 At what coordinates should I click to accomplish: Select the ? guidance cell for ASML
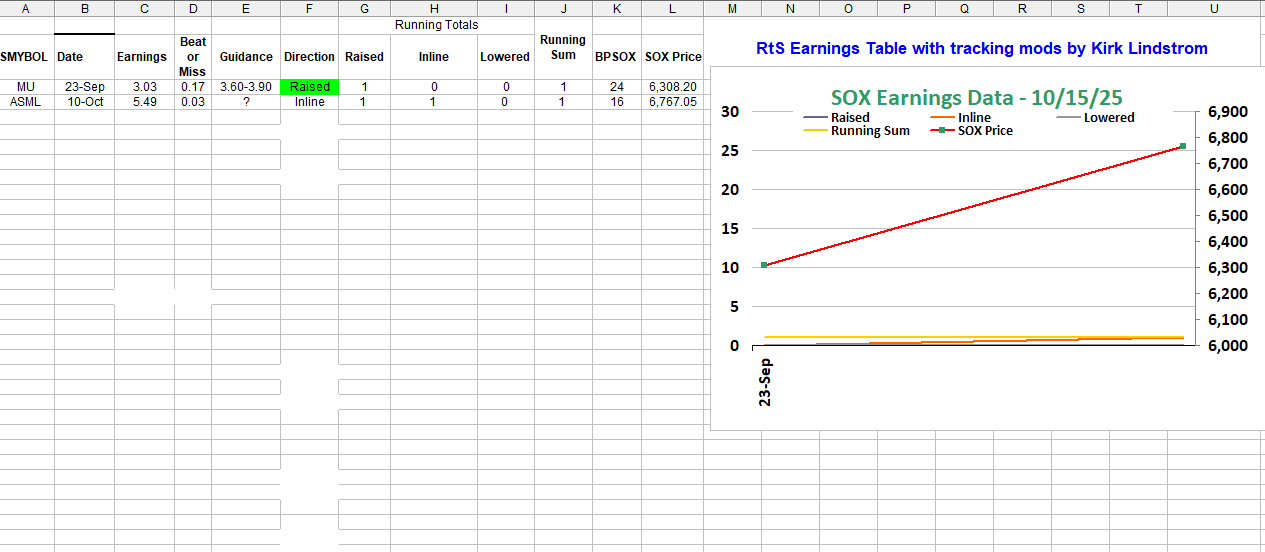(246, 102)
